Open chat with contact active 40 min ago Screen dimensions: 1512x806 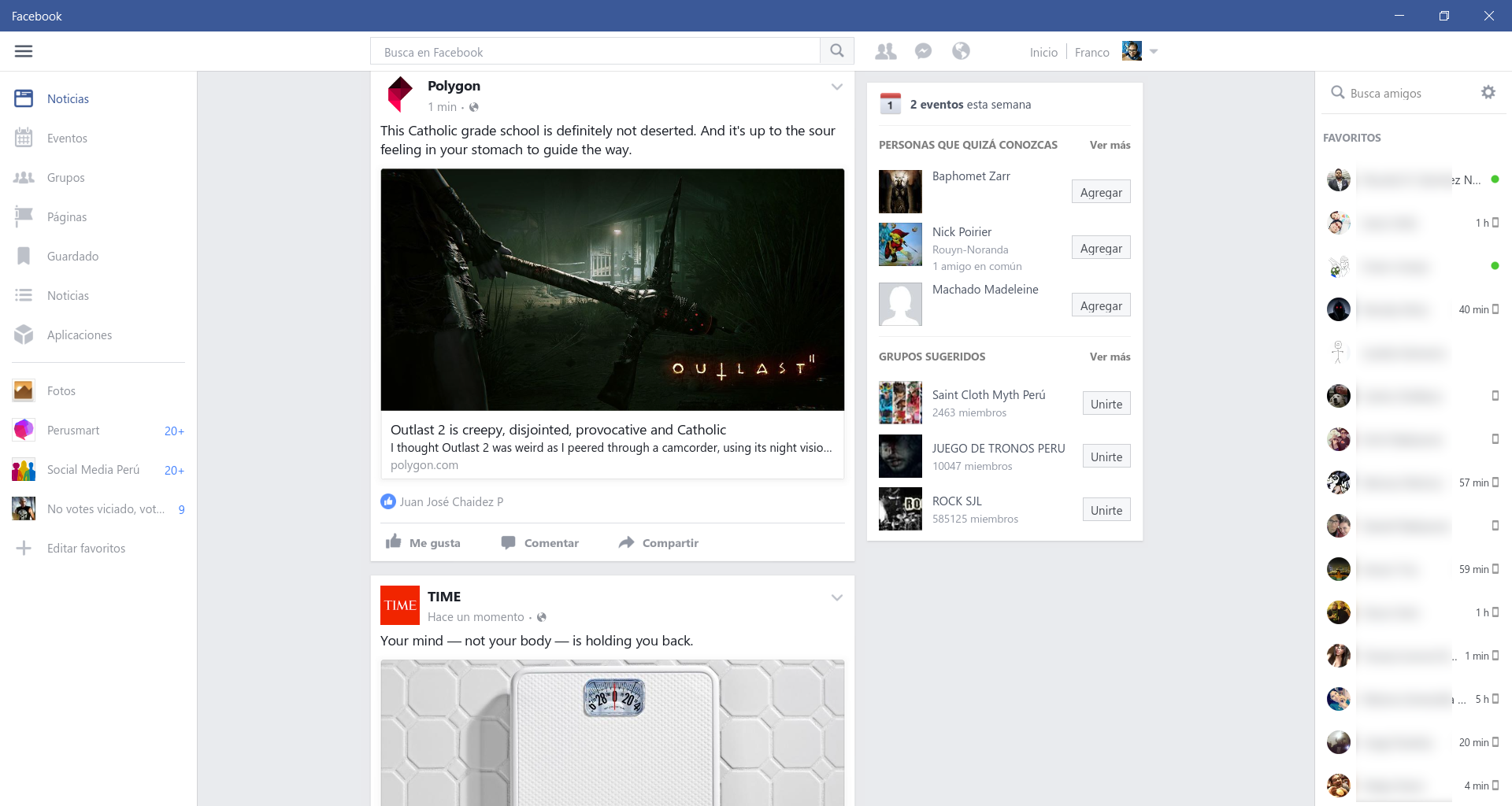[x=1412, y=309]
